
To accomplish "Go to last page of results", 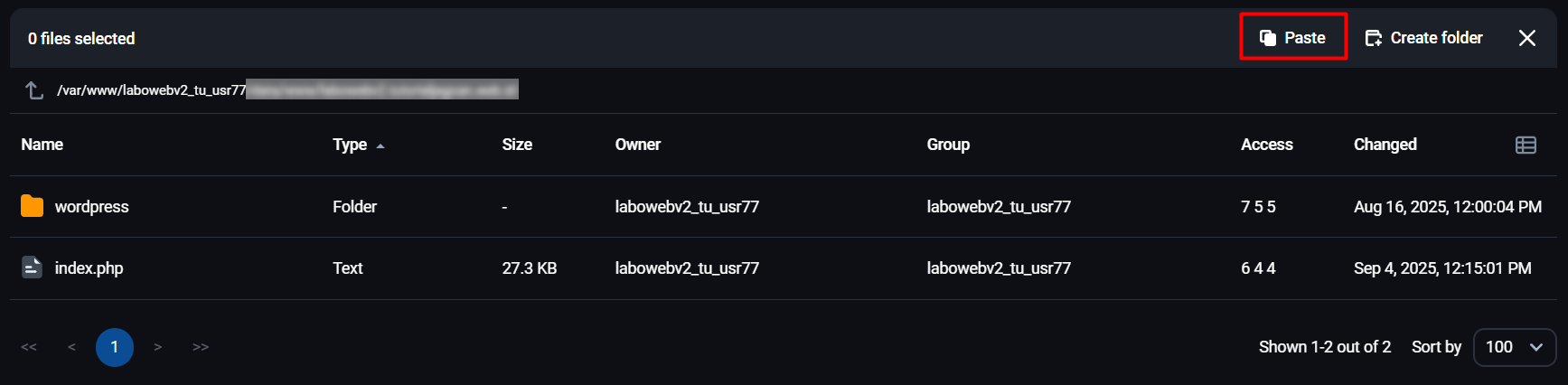I will click(x=201, y=347).
